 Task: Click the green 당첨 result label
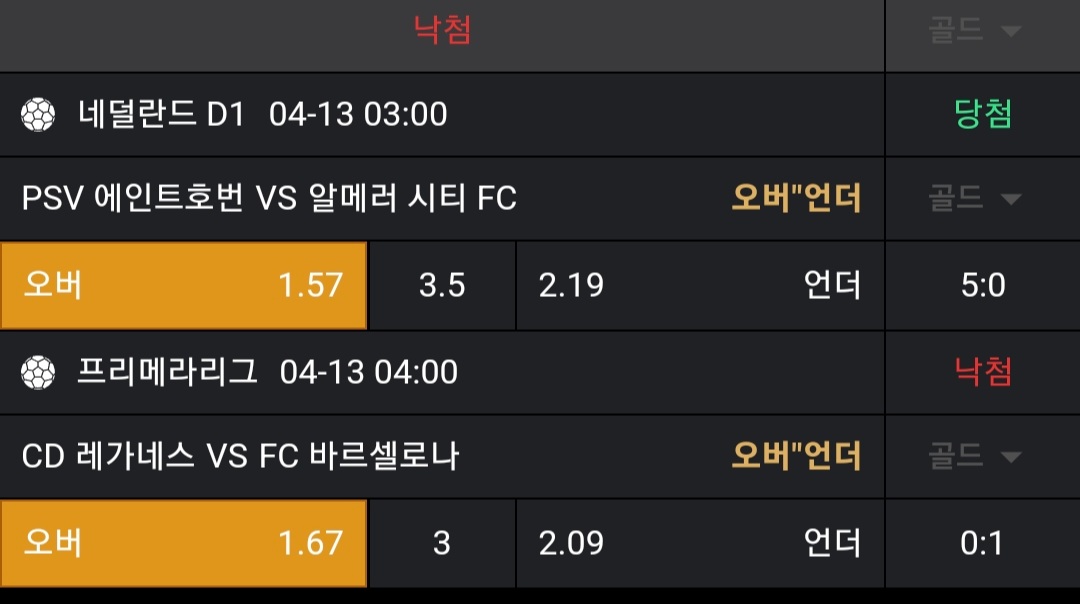(983, 115)
